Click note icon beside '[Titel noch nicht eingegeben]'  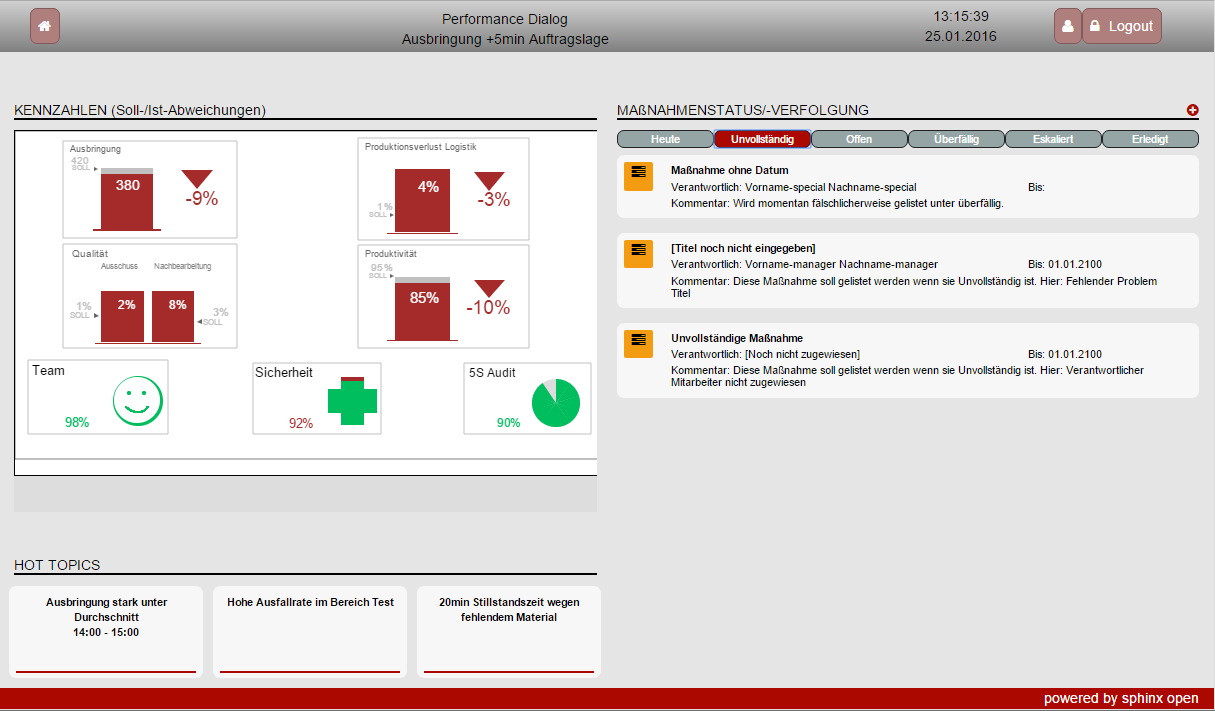(x=638, y=254)
